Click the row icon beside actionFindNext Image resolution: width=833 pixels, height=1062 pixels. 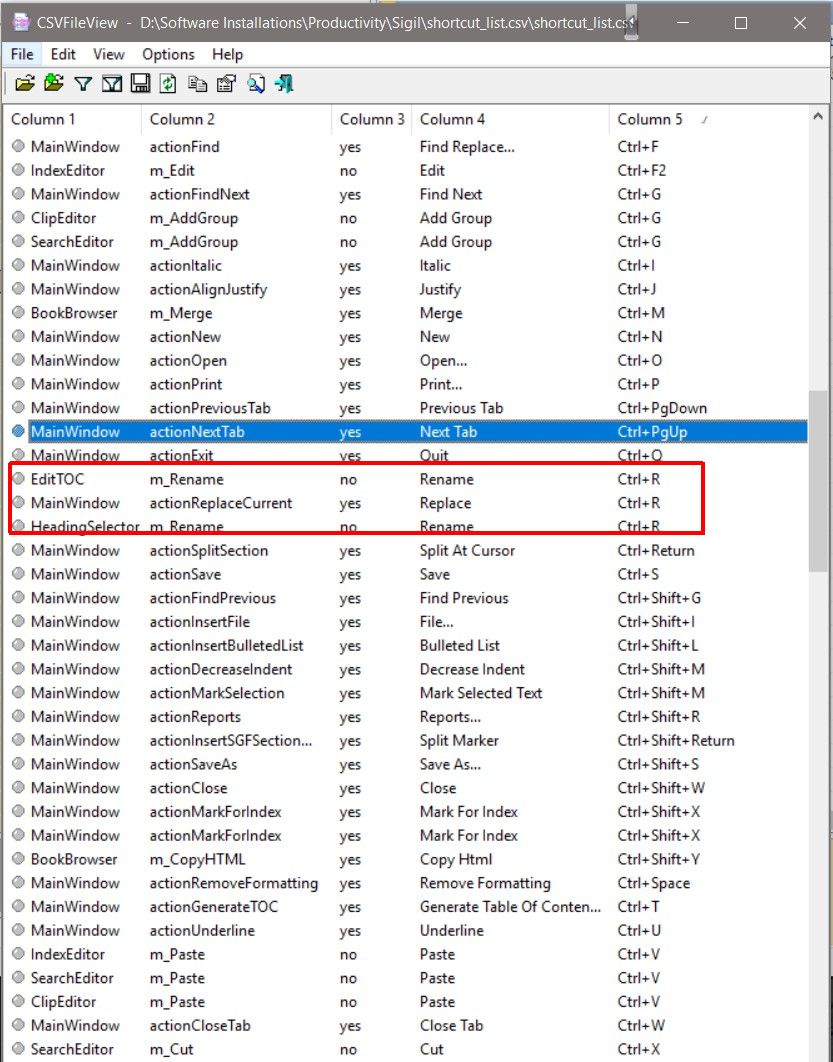point(18,193)
